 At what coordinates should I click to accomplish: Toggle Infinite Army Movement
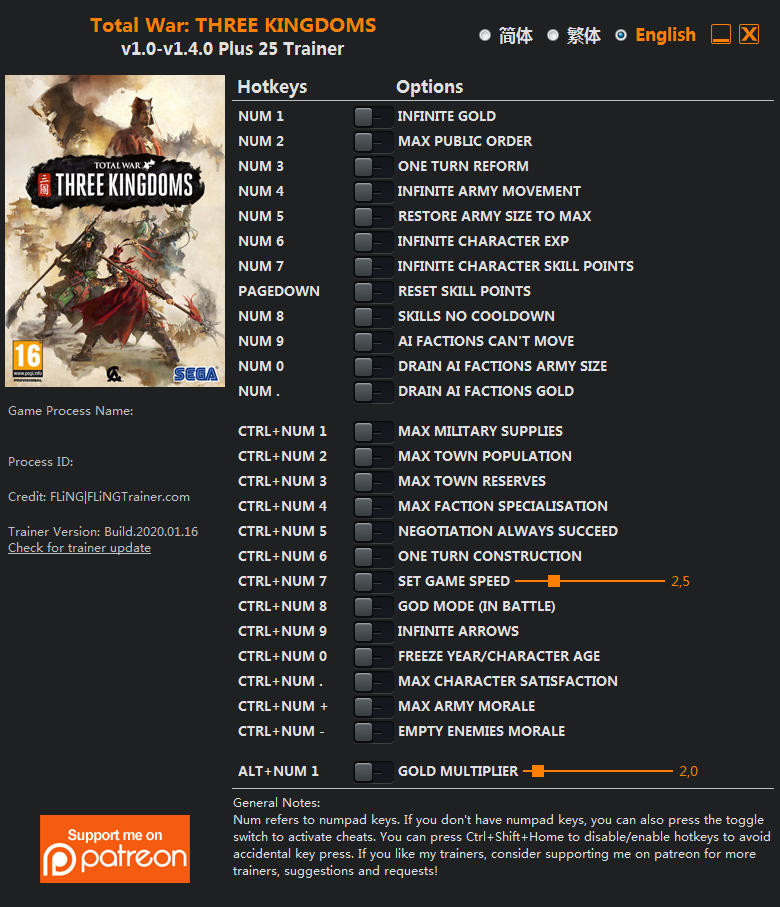click(x=373, y=191)
